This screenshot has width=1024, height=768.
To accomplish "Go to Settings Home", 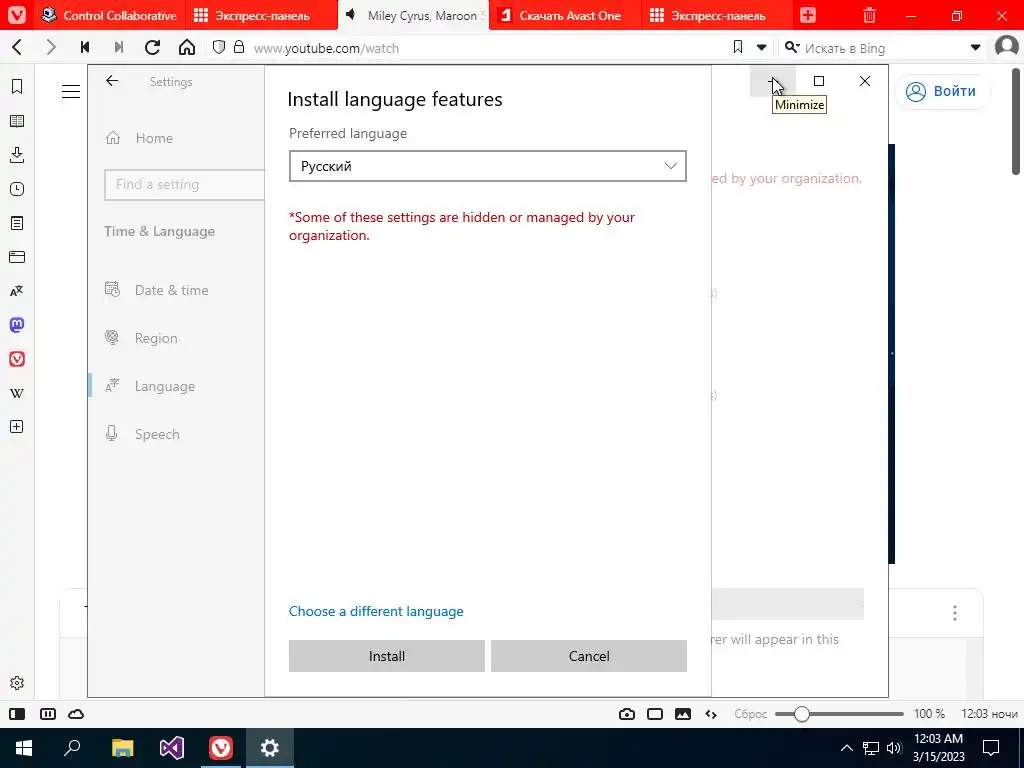I will pos(154,138).
